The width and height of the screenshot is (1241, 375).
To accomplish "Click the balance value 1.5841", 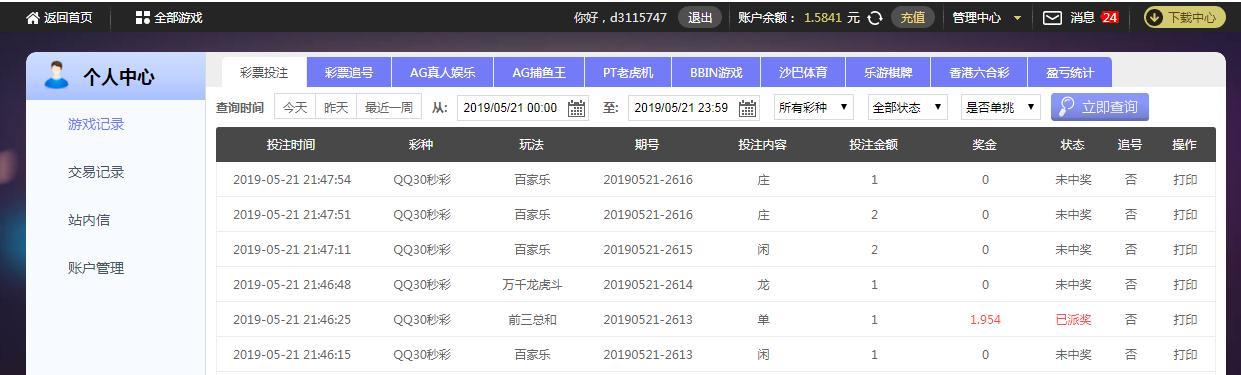I will [x=823, y=17].
